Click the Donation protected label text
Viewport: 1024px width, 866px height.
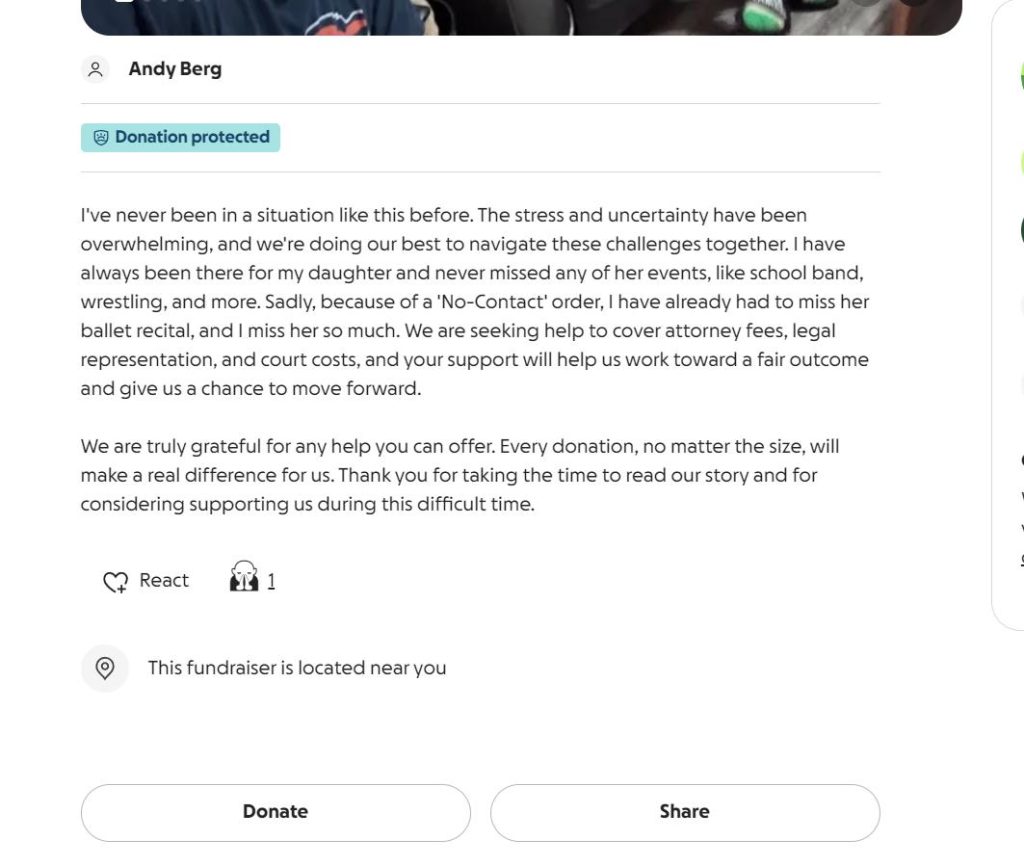(x=192, y=138)
